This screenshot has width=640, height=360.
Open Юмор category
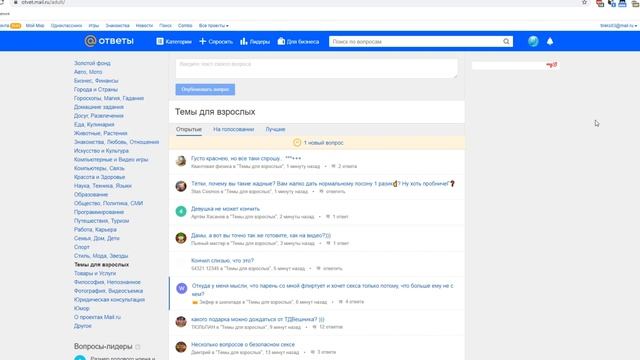[82, 308]
